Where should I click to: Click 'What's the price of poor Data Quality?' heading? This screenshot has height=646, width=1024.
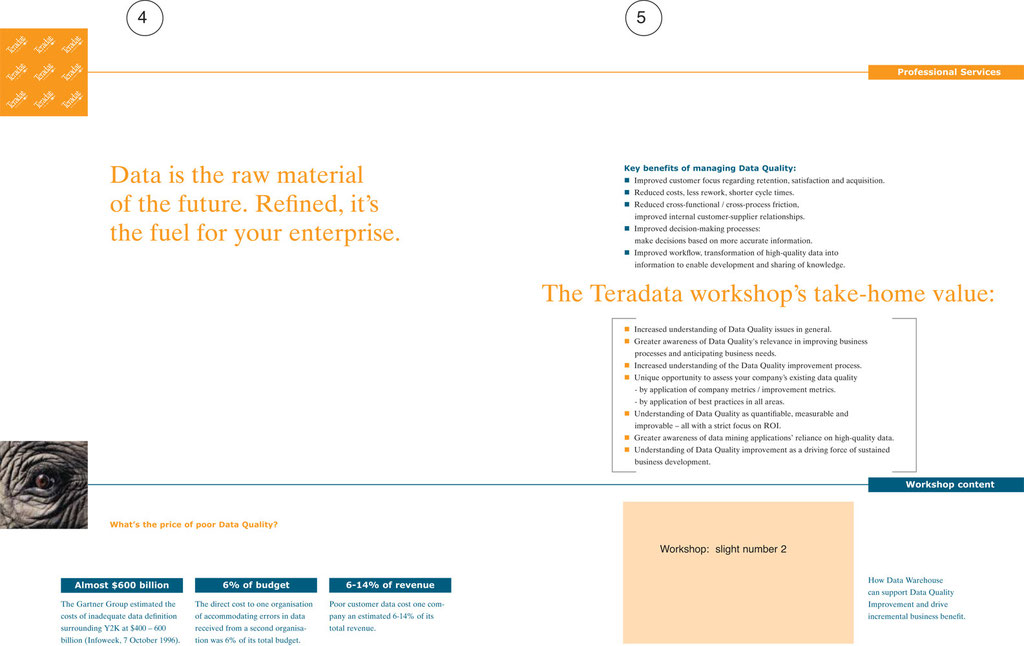193,525
